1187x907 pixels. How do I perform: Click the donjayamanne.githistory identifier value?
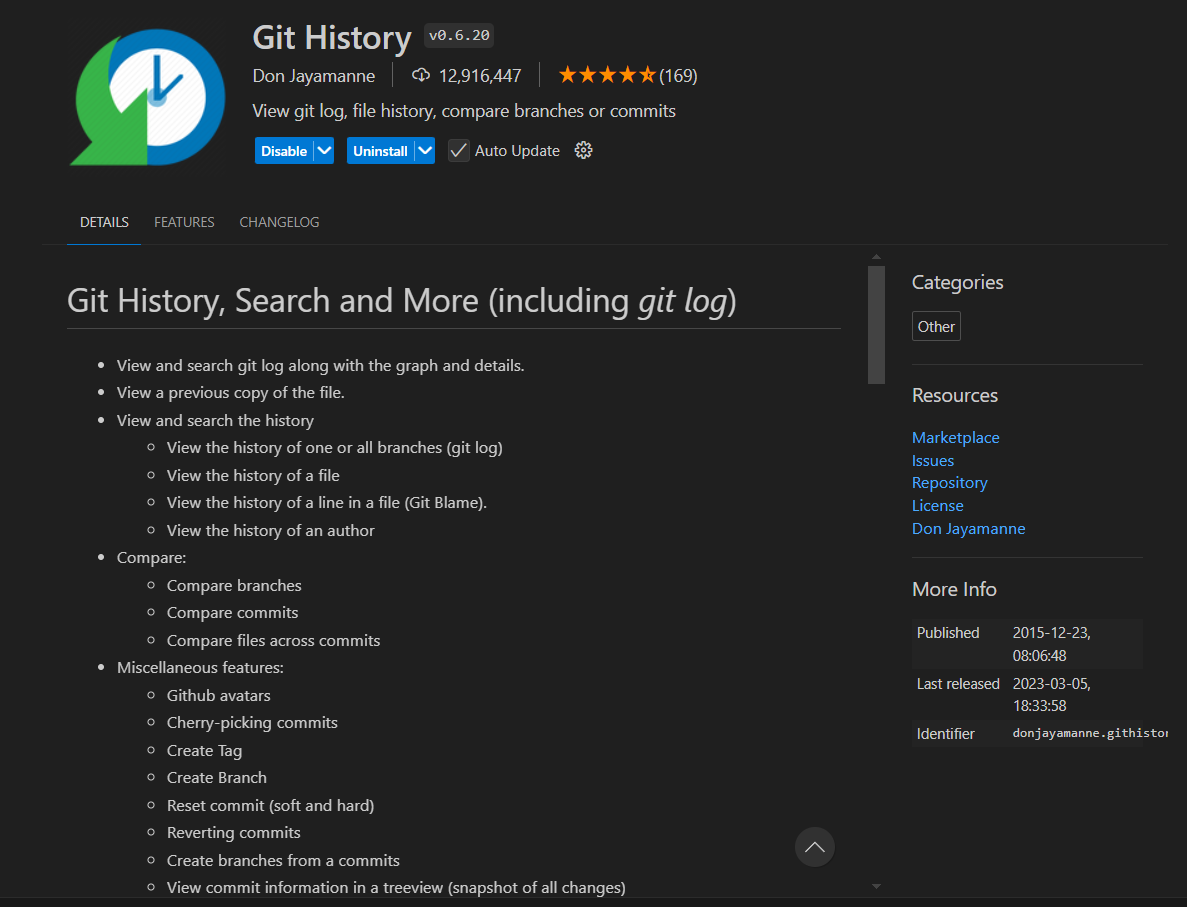point(1090,733)
